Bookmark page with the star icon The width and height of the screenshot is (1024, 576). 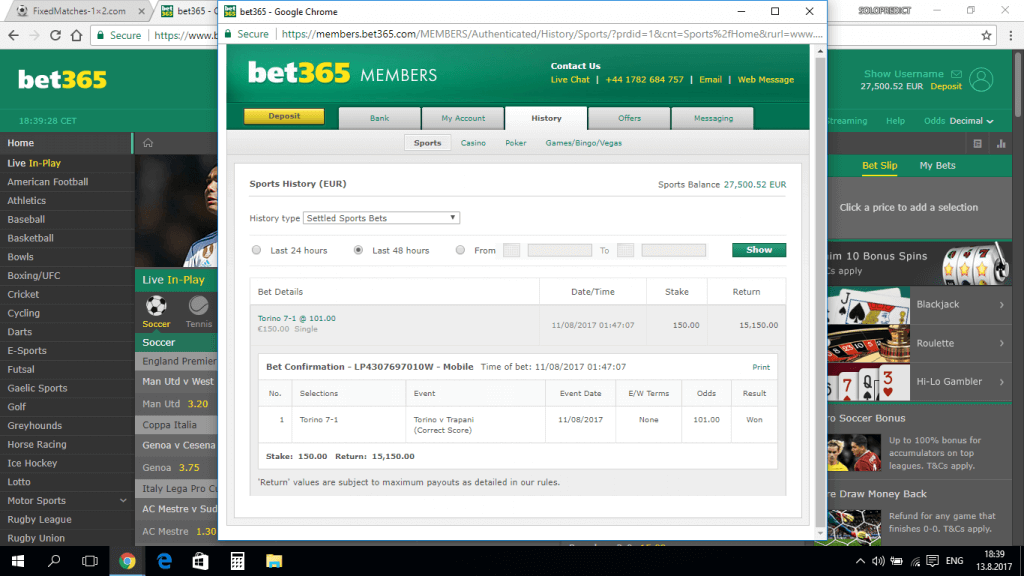(986, 35)
